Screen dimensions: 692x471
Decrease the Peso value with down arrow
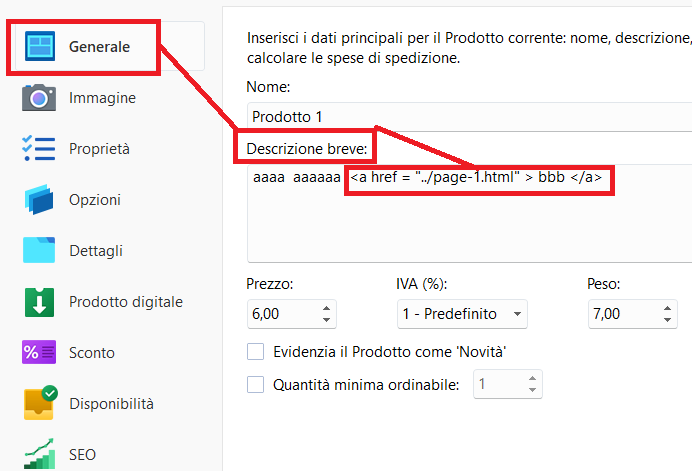667,319
